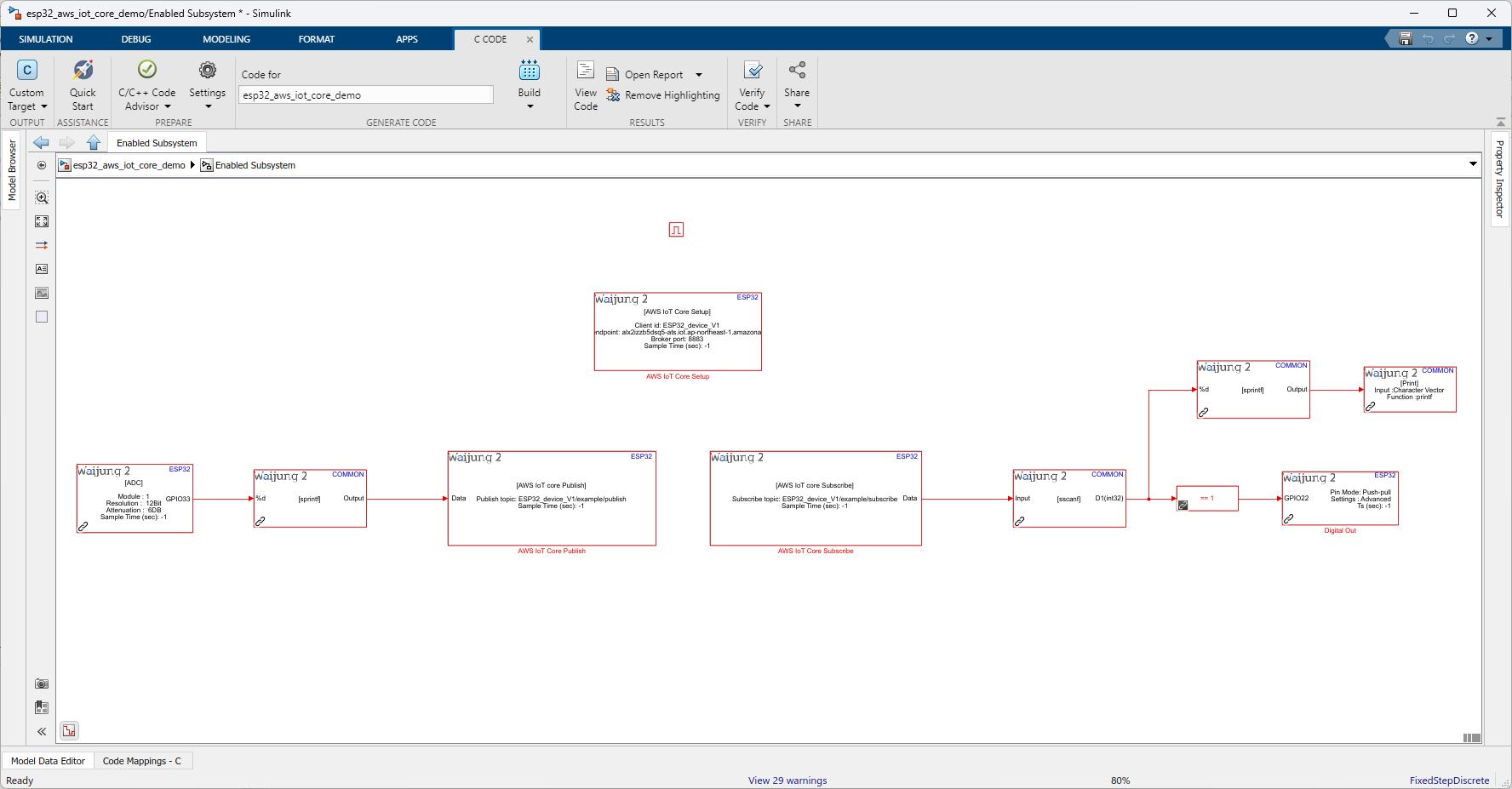
Task: Click View 29 warnings link
Action: point(787,780)
